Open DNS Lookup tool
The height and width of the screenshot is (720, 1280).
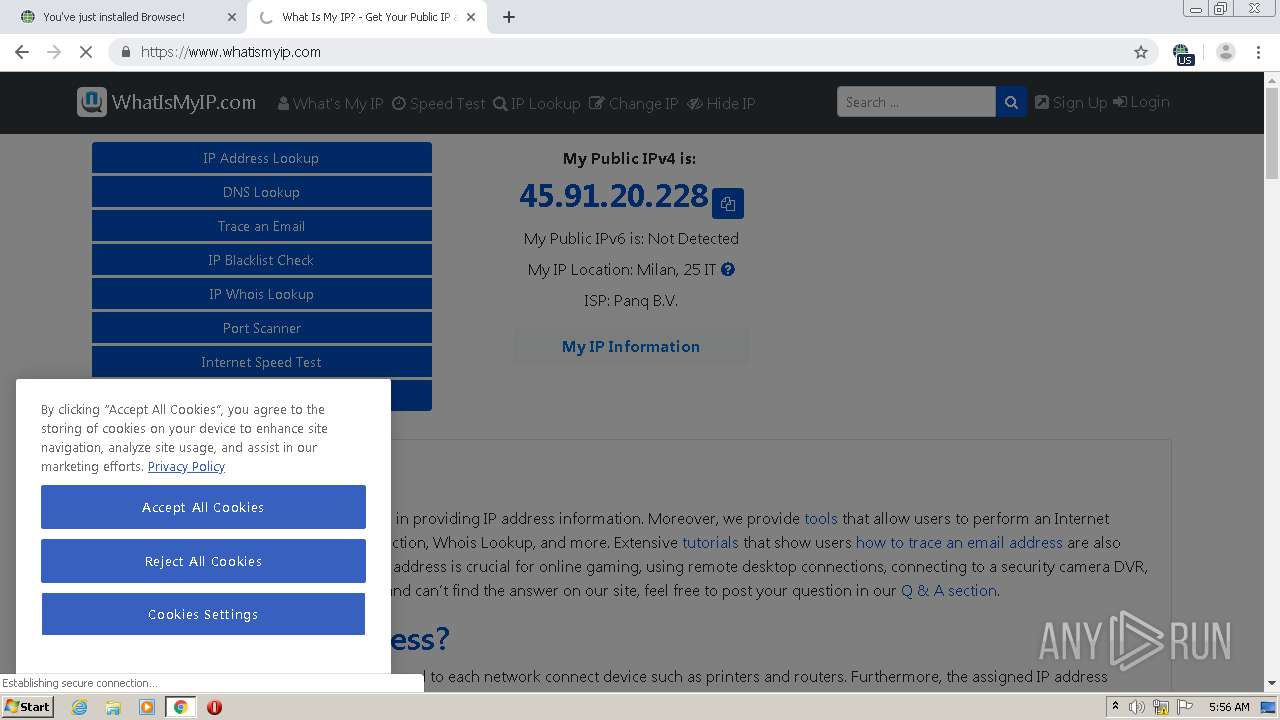pyautogui.click(x=262, y=192)
